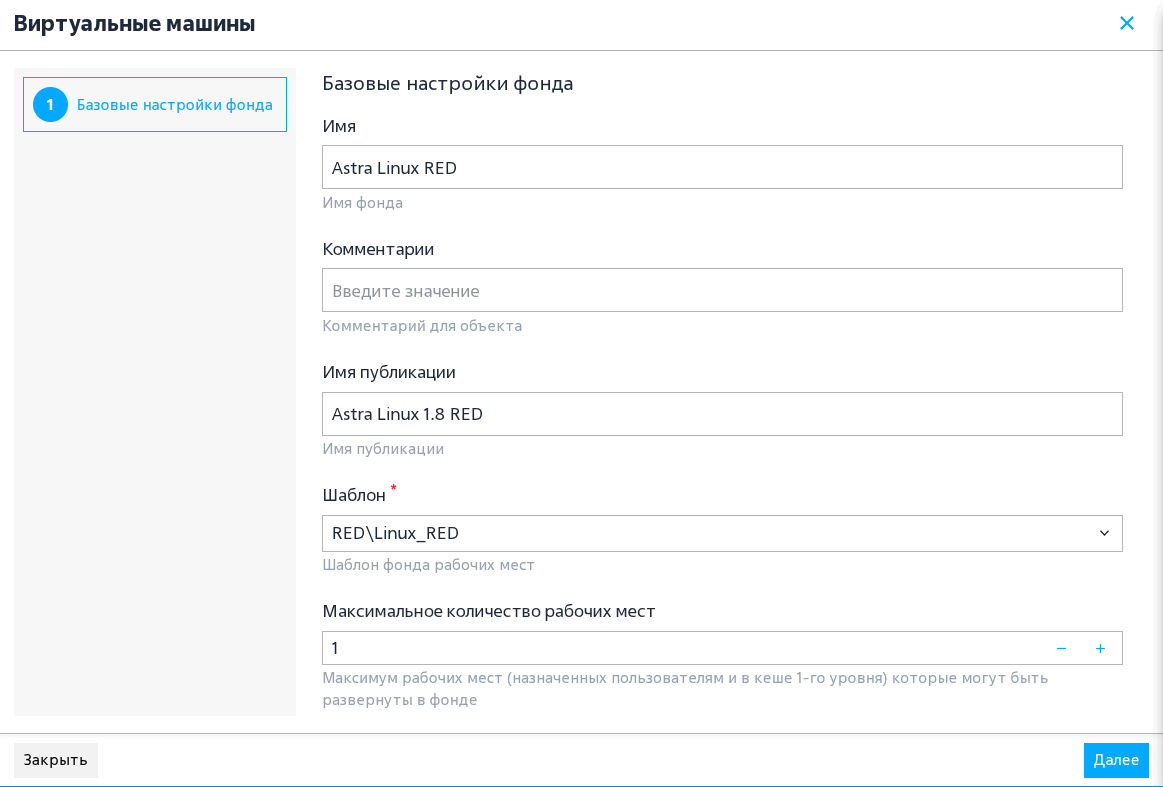Click the Закрыть button
This screenshot has width=1163, height=787.
(56, 760)
